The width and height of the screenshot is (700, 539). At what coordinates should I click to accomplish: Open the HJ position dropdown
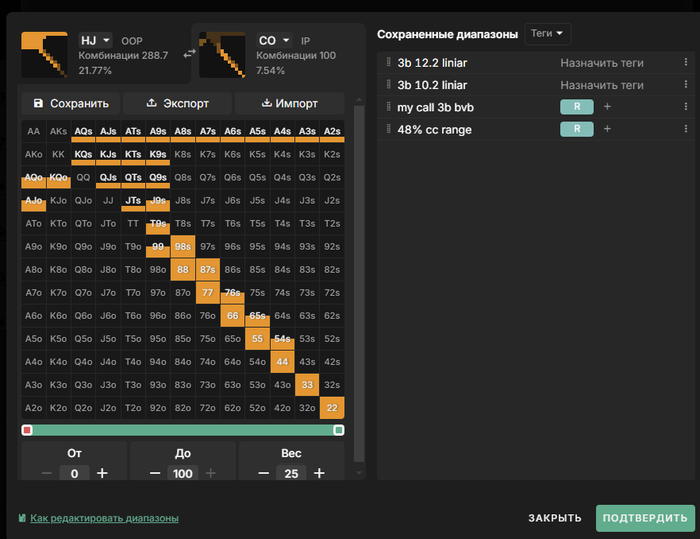point(95,41)
